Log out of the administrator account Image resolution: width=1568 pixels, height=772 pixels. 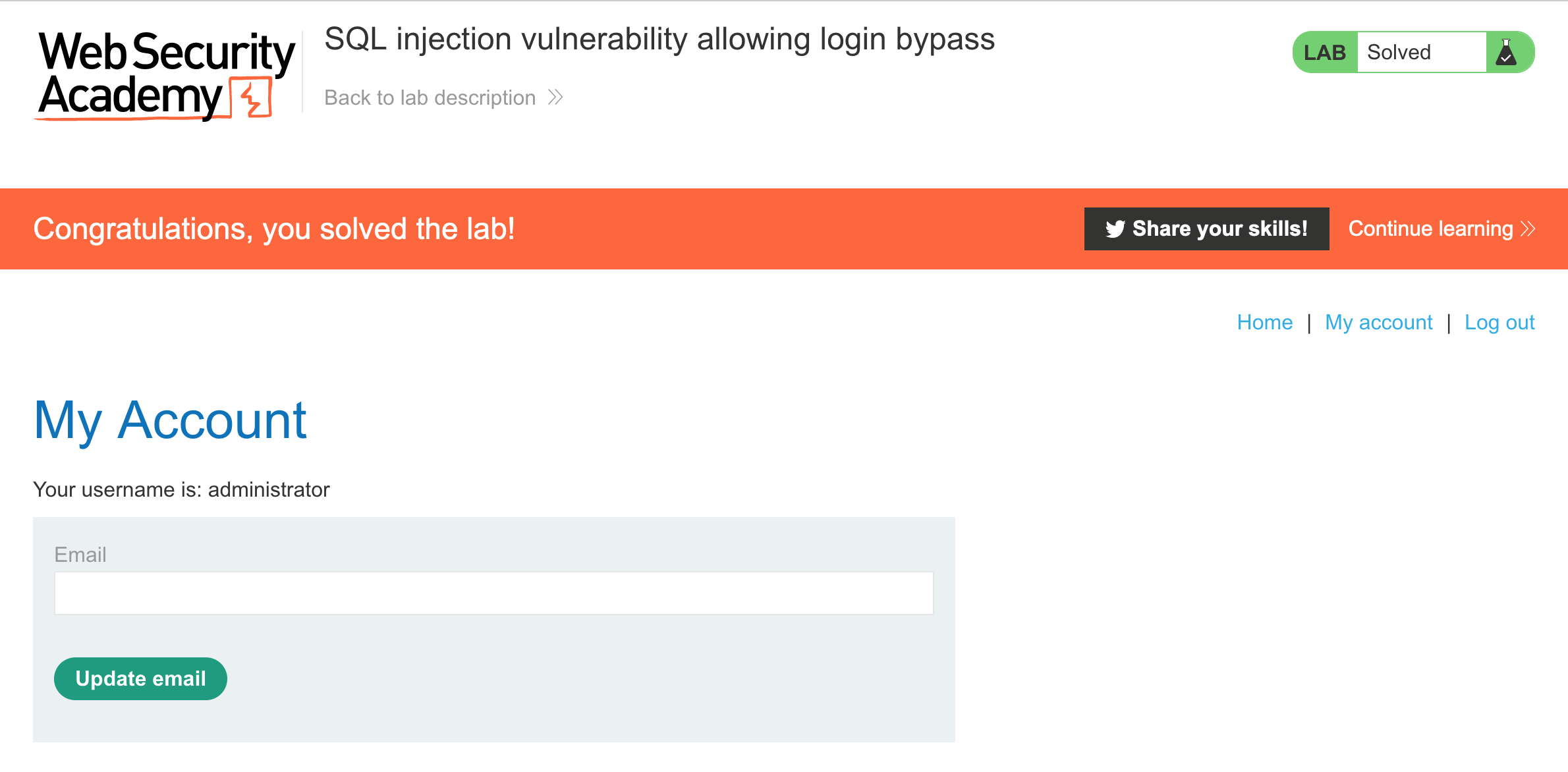(1499, 322)
